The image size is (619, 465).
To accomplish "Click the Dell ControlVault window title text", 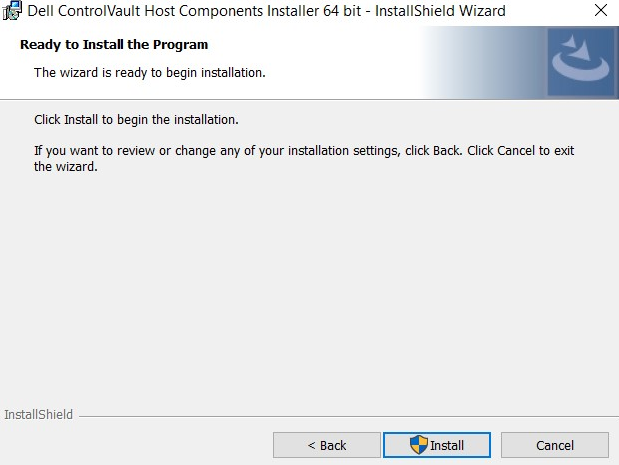I will (x=267, y=11).
